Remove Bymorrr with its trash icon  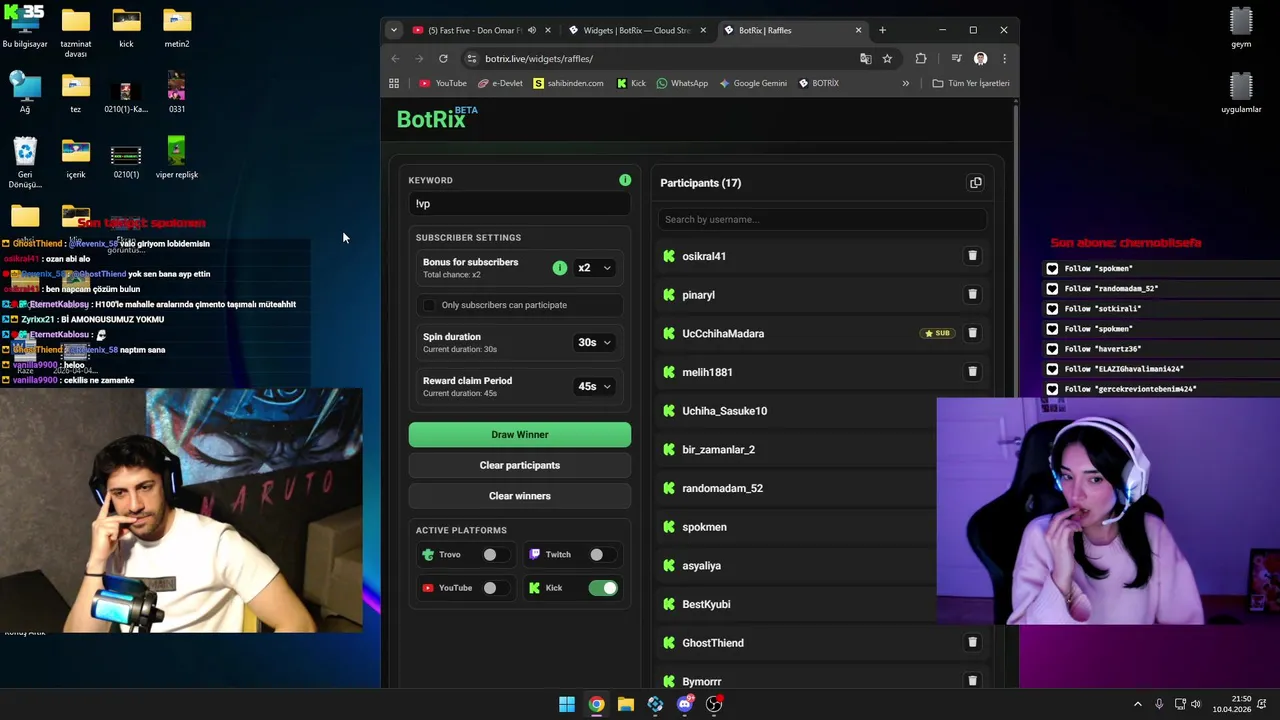point(972,681)
